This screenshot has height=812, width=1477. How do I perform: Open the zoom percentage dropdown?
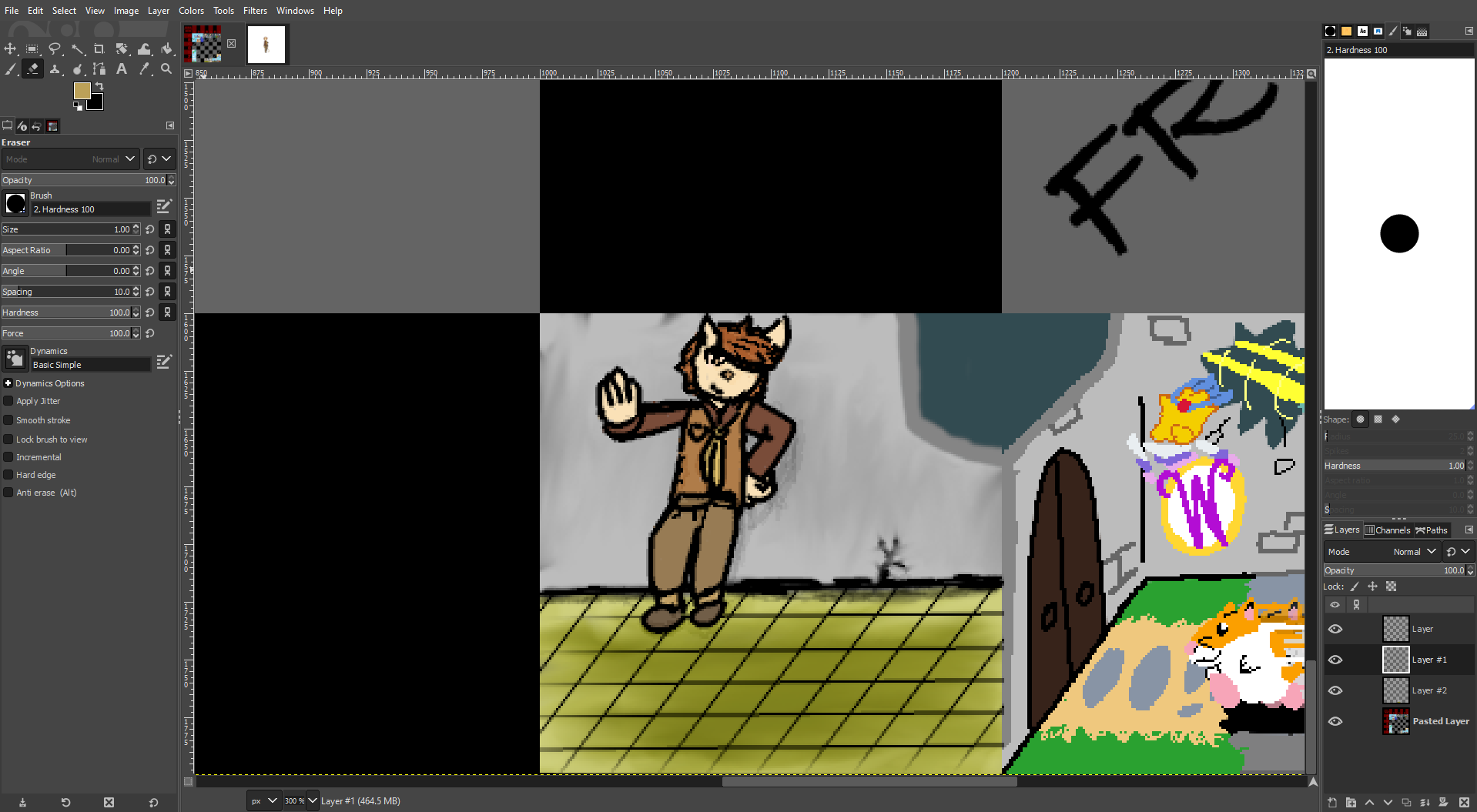tap(313, 800)
